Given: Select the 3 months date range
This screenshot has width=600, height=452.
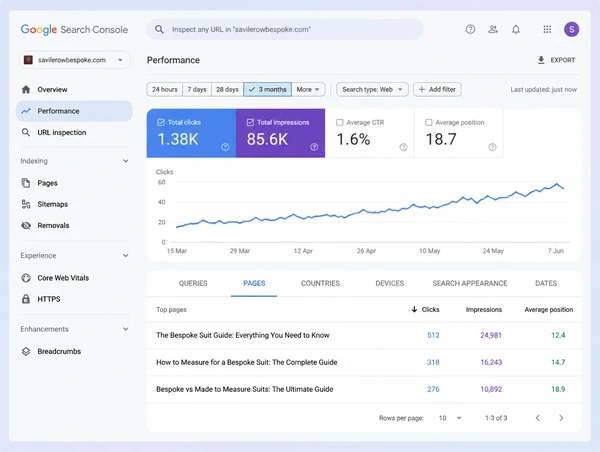Looking at the screenshot, I should 267,90.
